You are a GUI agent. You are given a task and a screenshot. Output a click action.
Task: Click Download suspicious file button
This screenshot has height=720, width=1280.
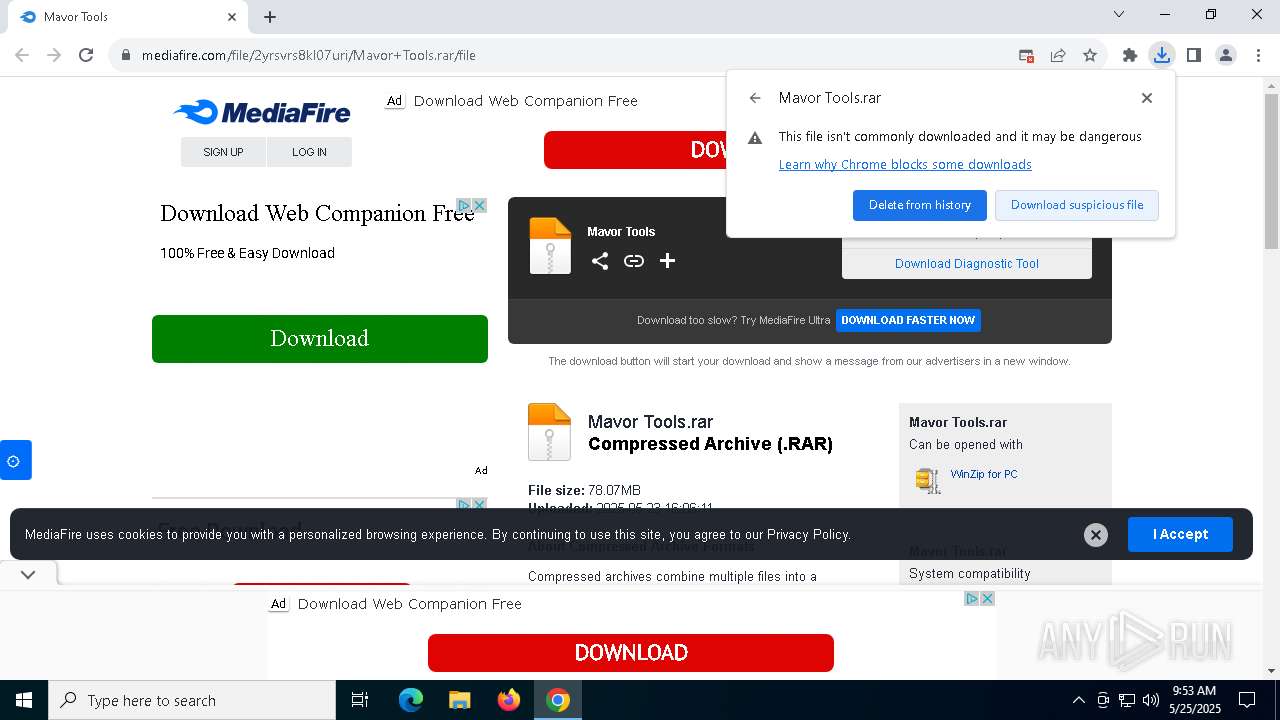(1077, 205)
